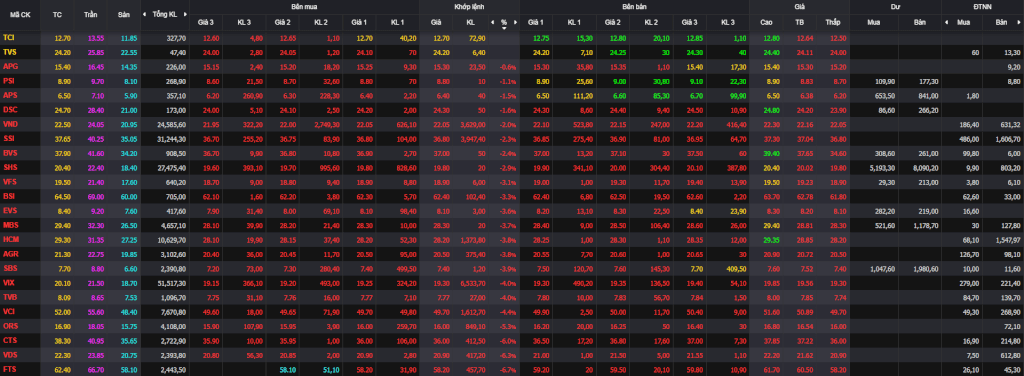
Task: Click the Dư Mua column header
Action: 874,22
